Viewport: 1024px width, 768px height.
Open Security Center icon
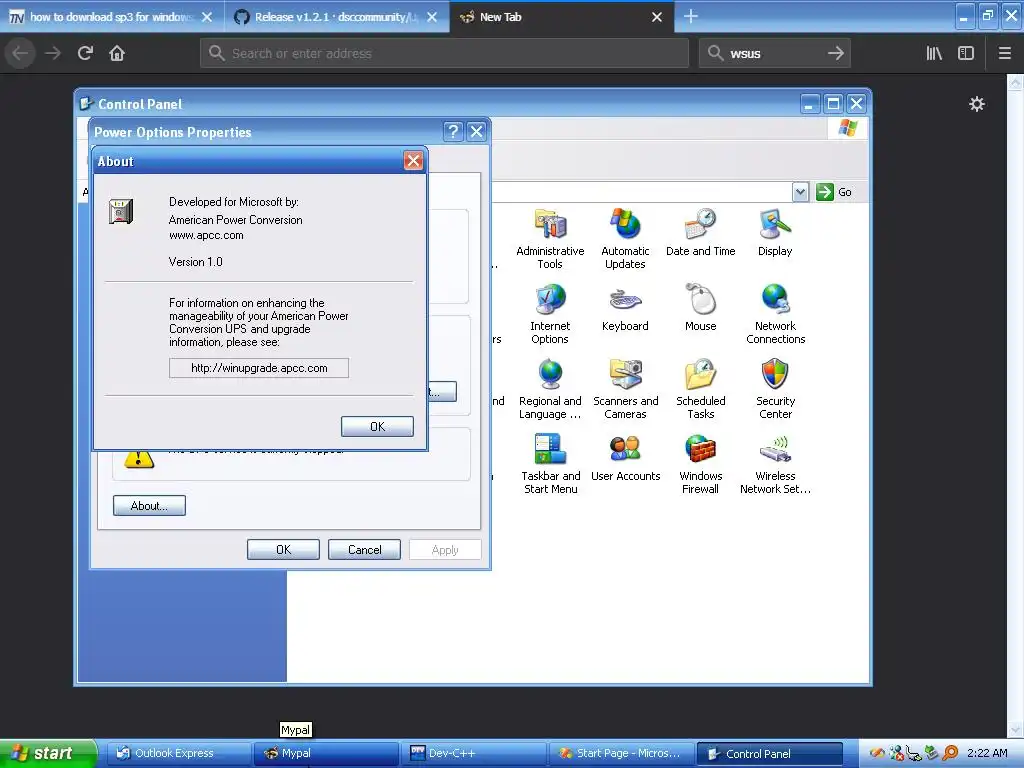coord(775,389)
